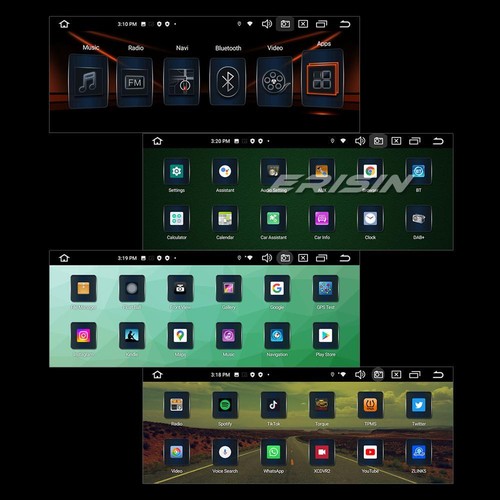Launch the Twitter app
The height and width of the screenshot is (500, 500).
tap(419, 405)
